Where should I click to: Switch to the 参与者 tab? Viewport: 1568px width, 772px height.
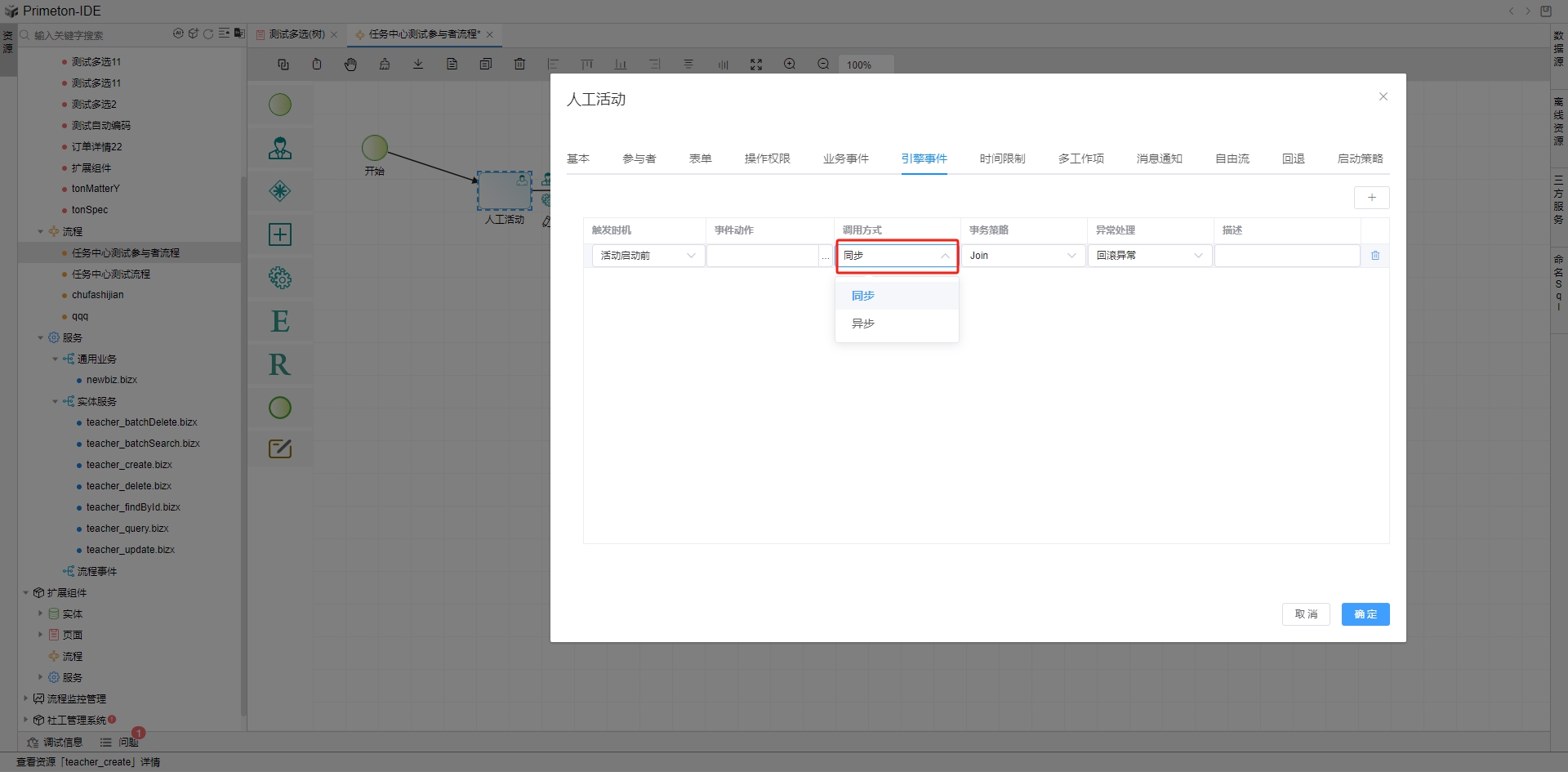(x=639, y=158)
